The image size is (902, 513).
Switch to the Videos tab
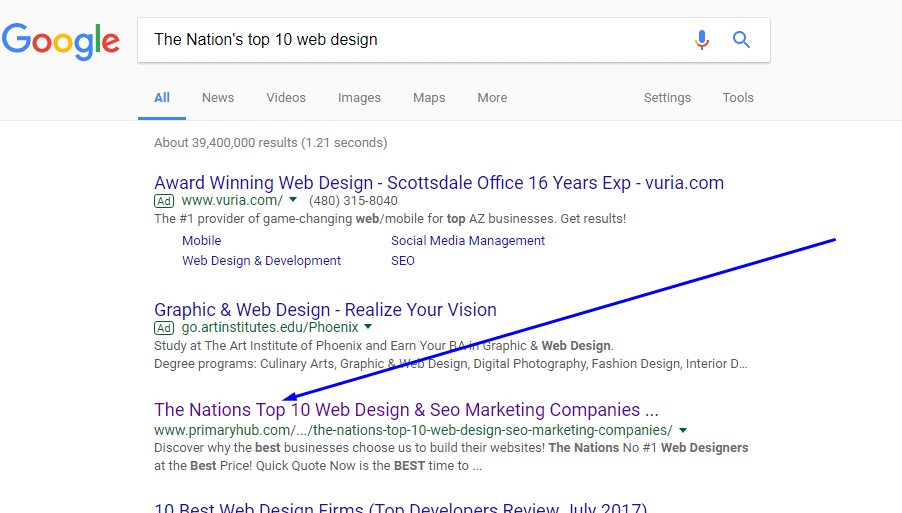(286, 98)
